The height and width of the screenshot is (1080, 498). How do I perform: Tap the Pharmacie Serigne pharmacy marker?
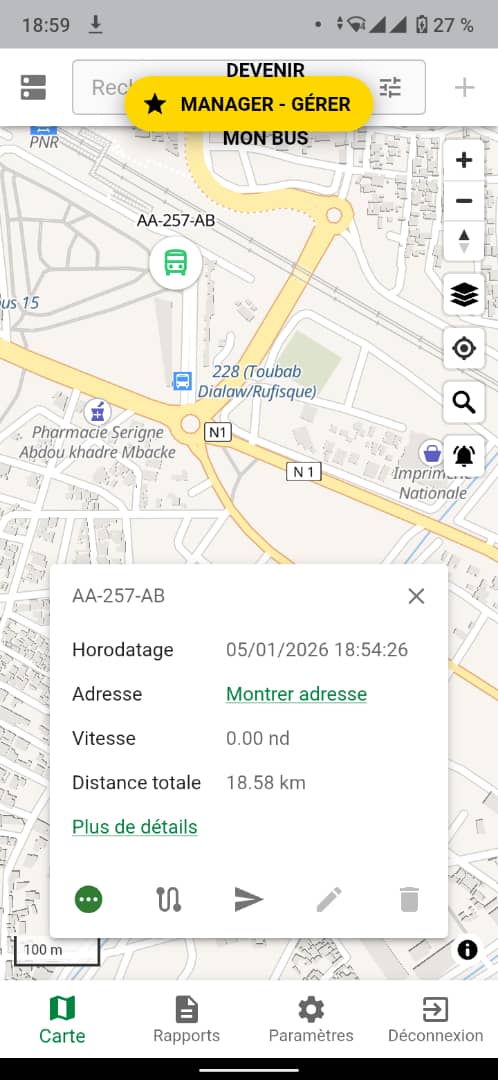[x=97, y=412]
